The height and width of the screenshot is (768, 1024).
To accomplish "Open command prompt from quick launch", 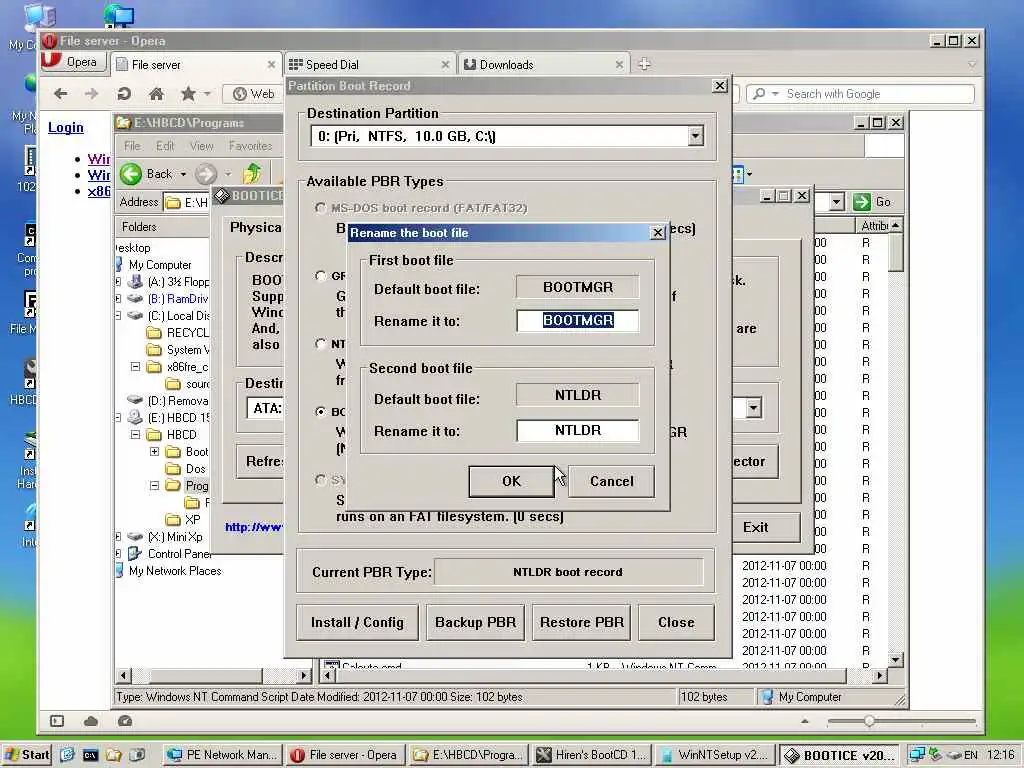I will coord(90,755).
